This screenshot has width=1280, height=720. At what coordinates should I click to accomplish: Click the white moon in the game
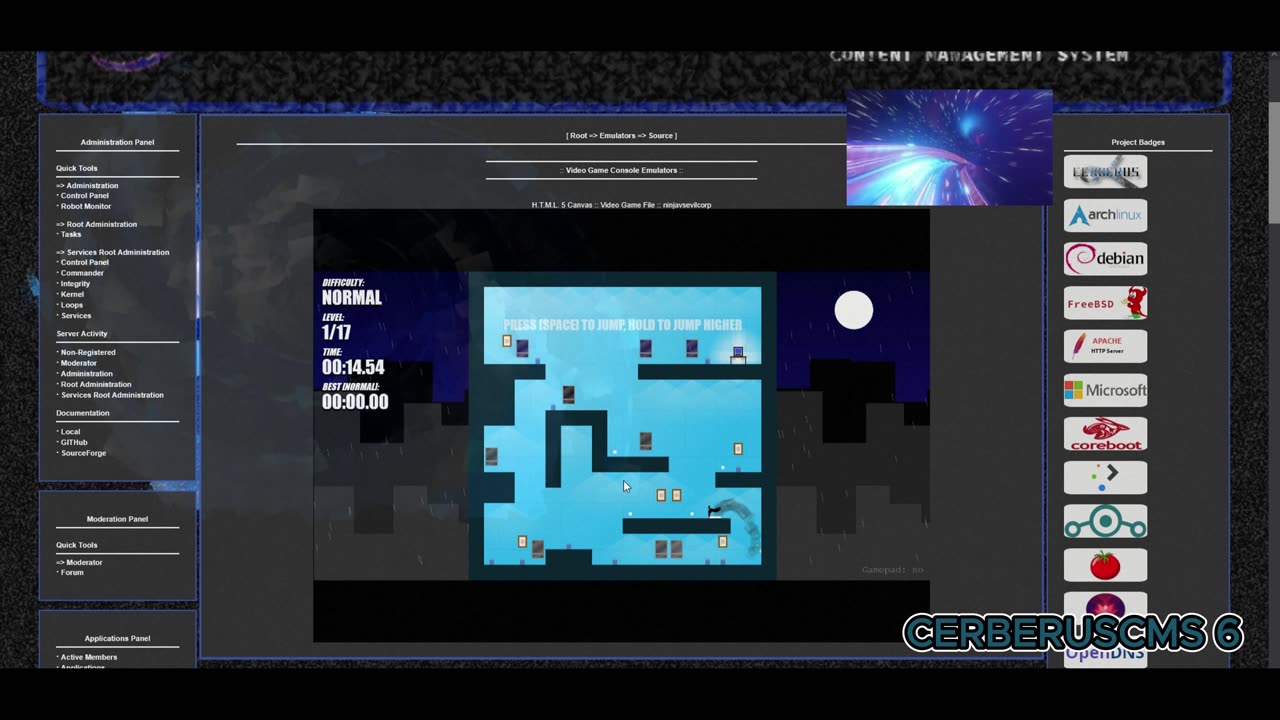pyautogui.click(x=854, y=310)
